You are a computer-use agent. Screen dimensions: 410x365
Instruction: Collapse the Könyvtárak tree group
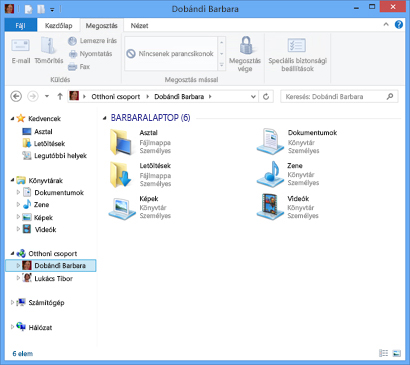click(12, 180)
